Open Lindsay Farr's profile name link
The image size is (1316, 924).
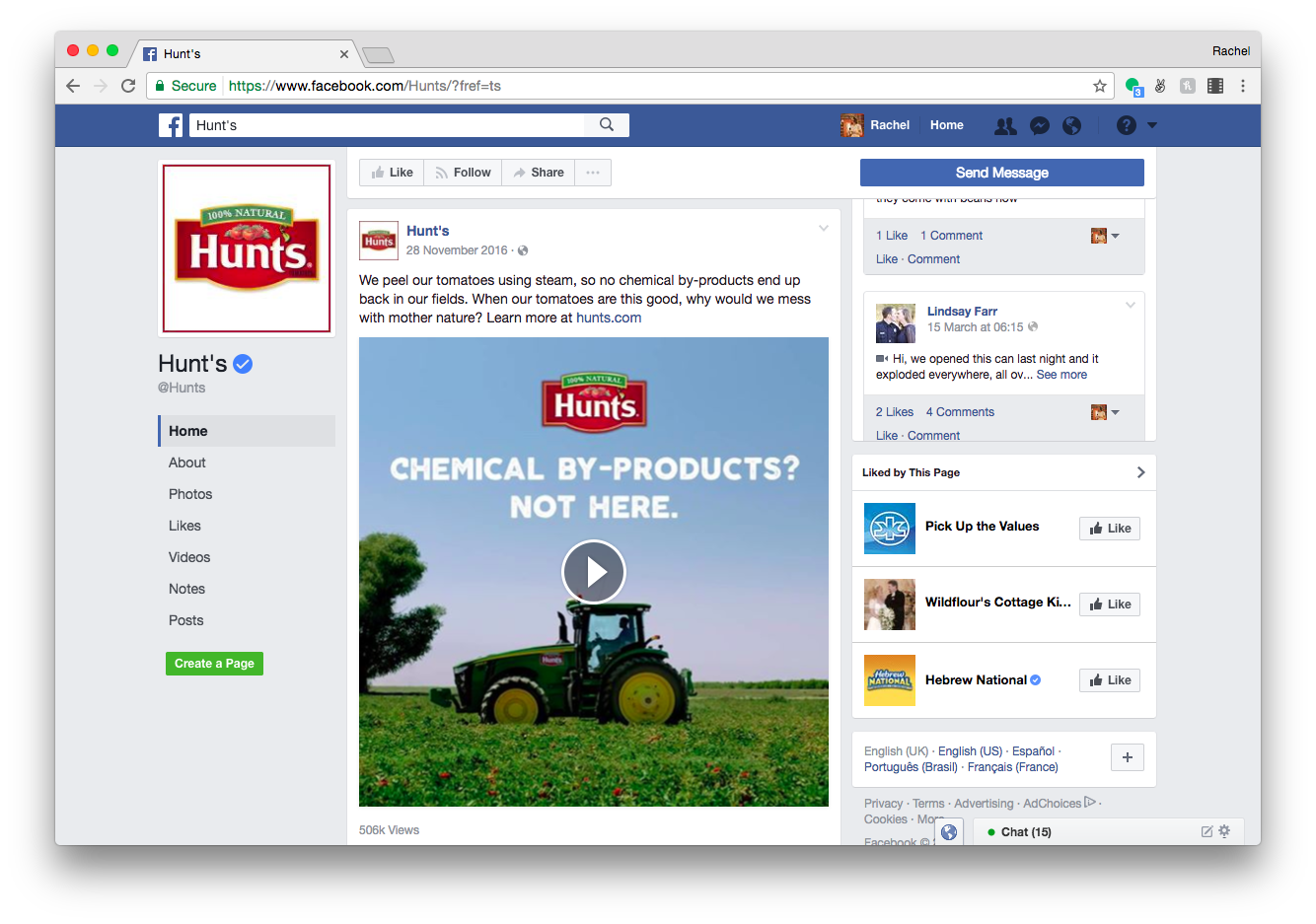pos(962,312)
